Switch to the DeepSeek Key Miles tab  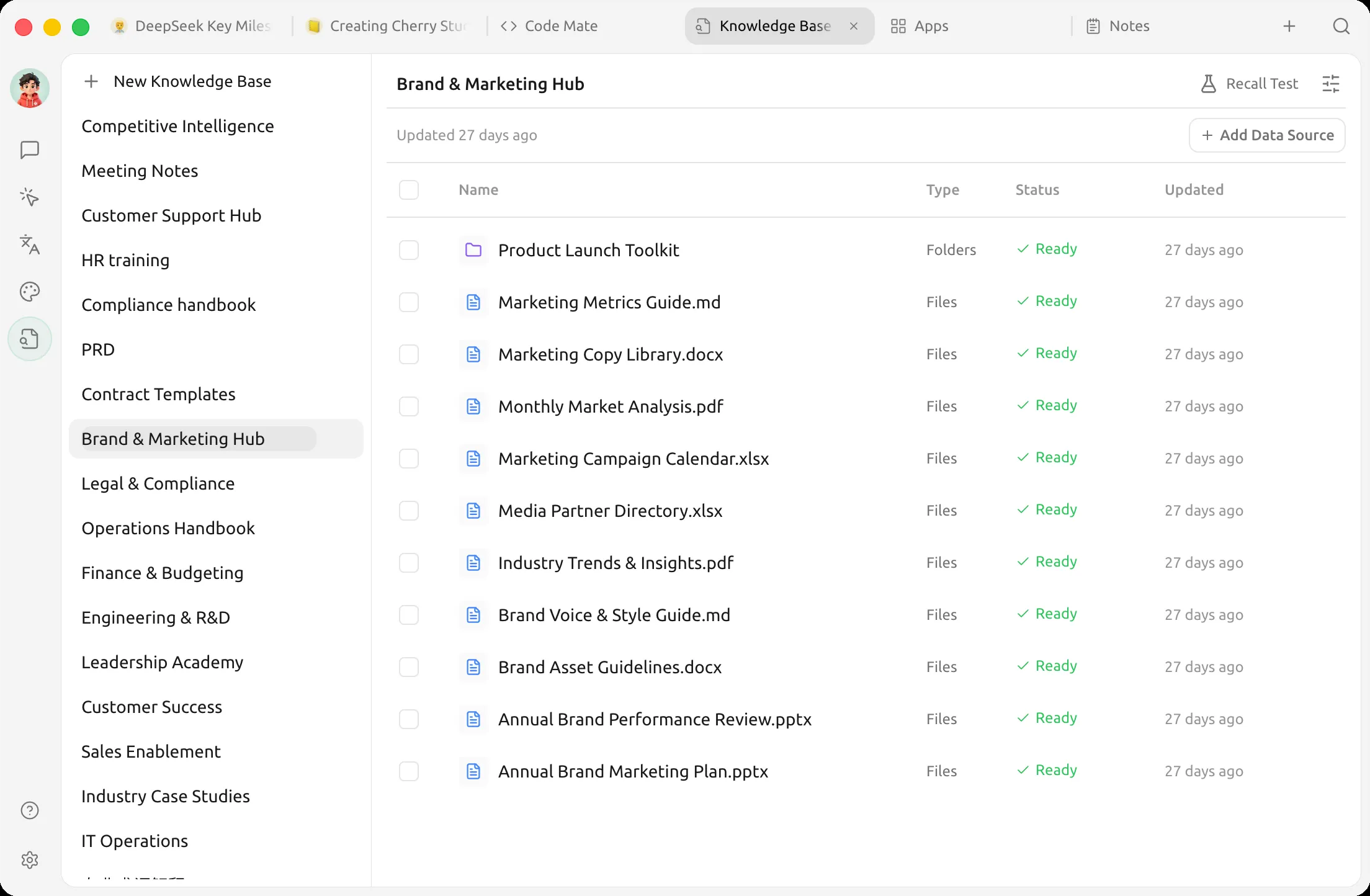(192, 26)
